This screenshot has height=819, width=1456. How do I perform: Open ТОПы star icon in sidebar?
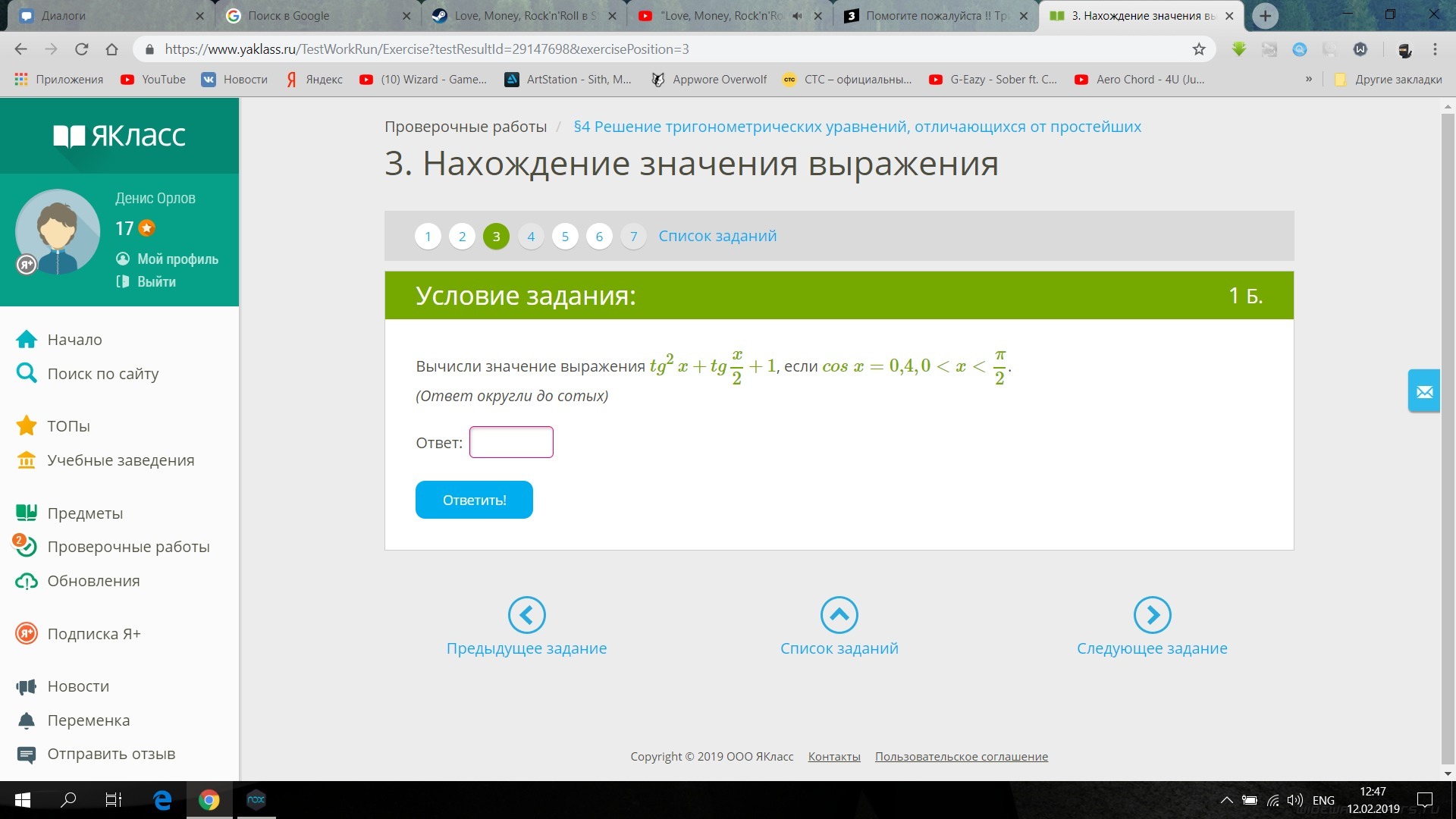coord(27,425)
